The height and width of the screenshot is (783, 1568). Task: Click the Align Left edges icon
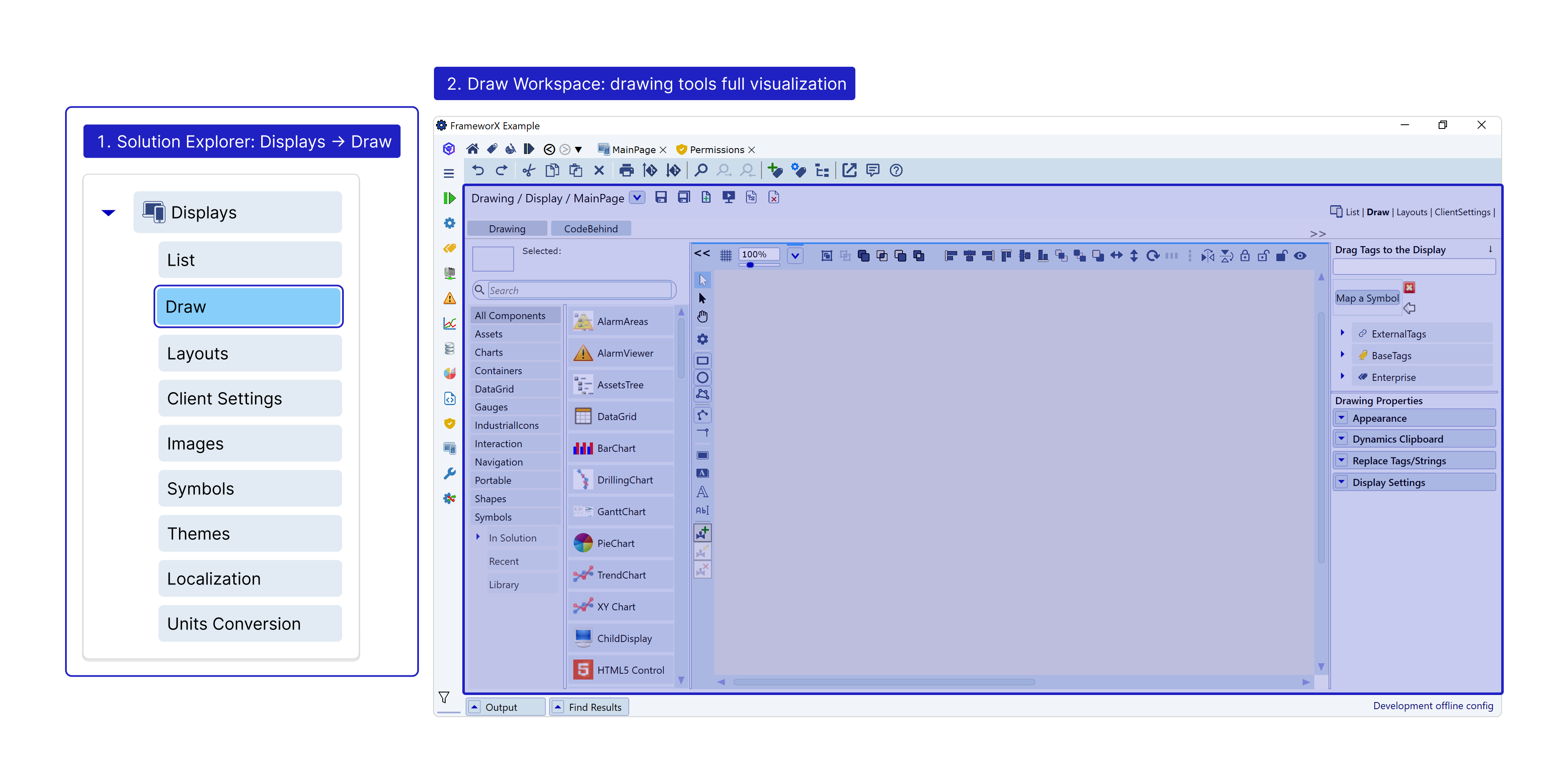pos(951,256)
